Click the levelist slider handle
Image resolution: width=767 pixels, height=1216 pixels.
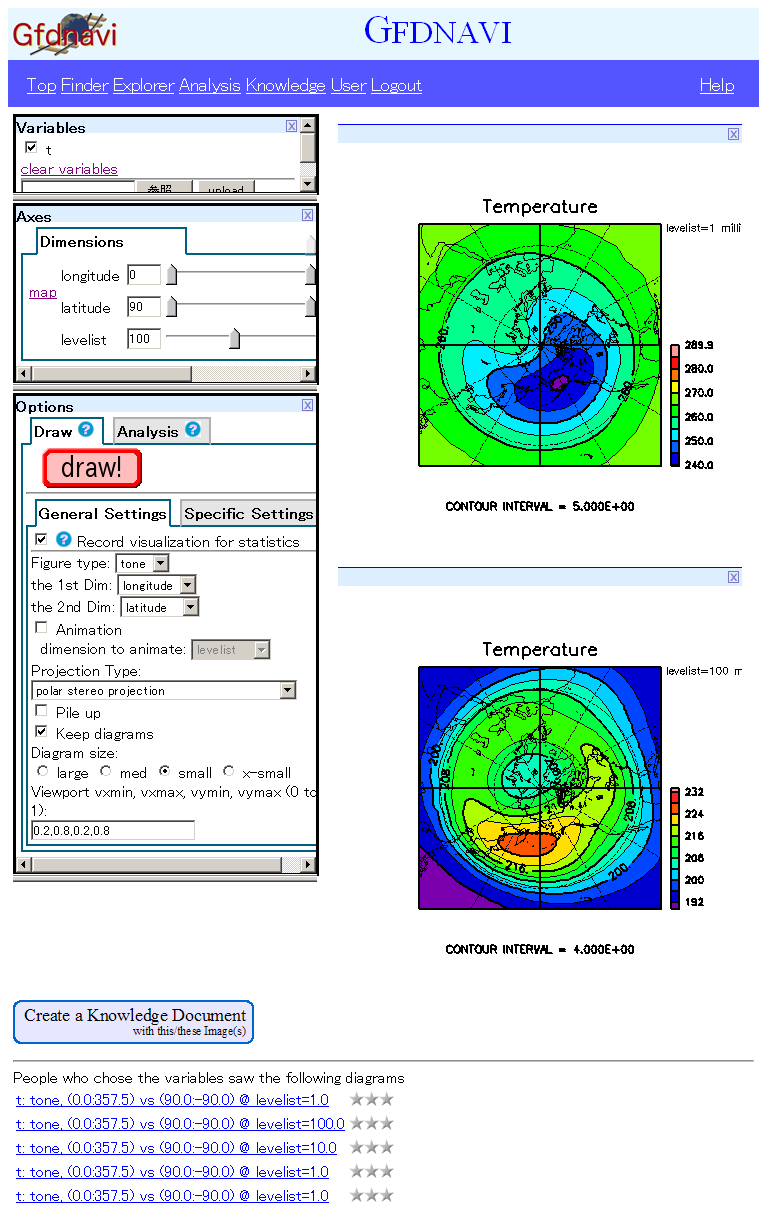click(235, 339)
